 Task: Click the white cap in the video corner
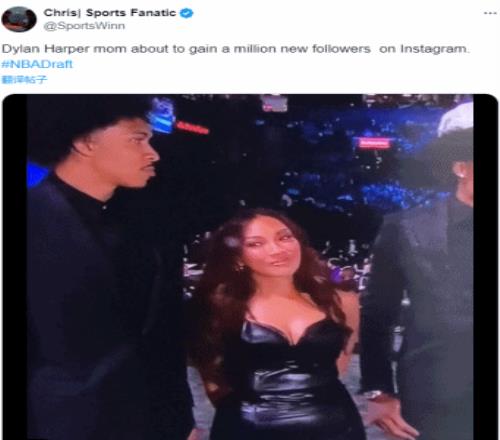[x=455, y=119]
